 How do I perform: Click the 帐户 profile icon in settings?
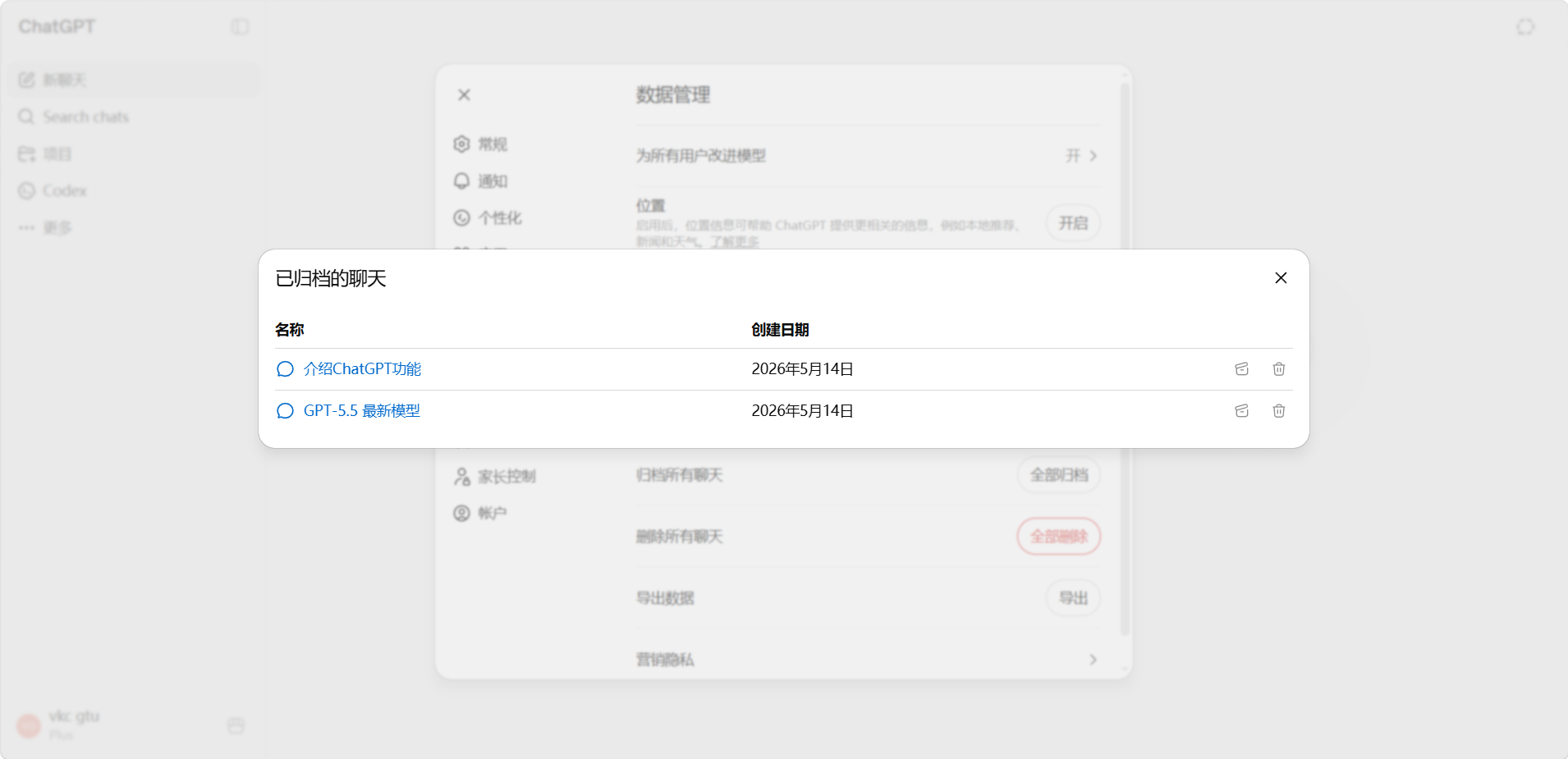pos(462,514)
